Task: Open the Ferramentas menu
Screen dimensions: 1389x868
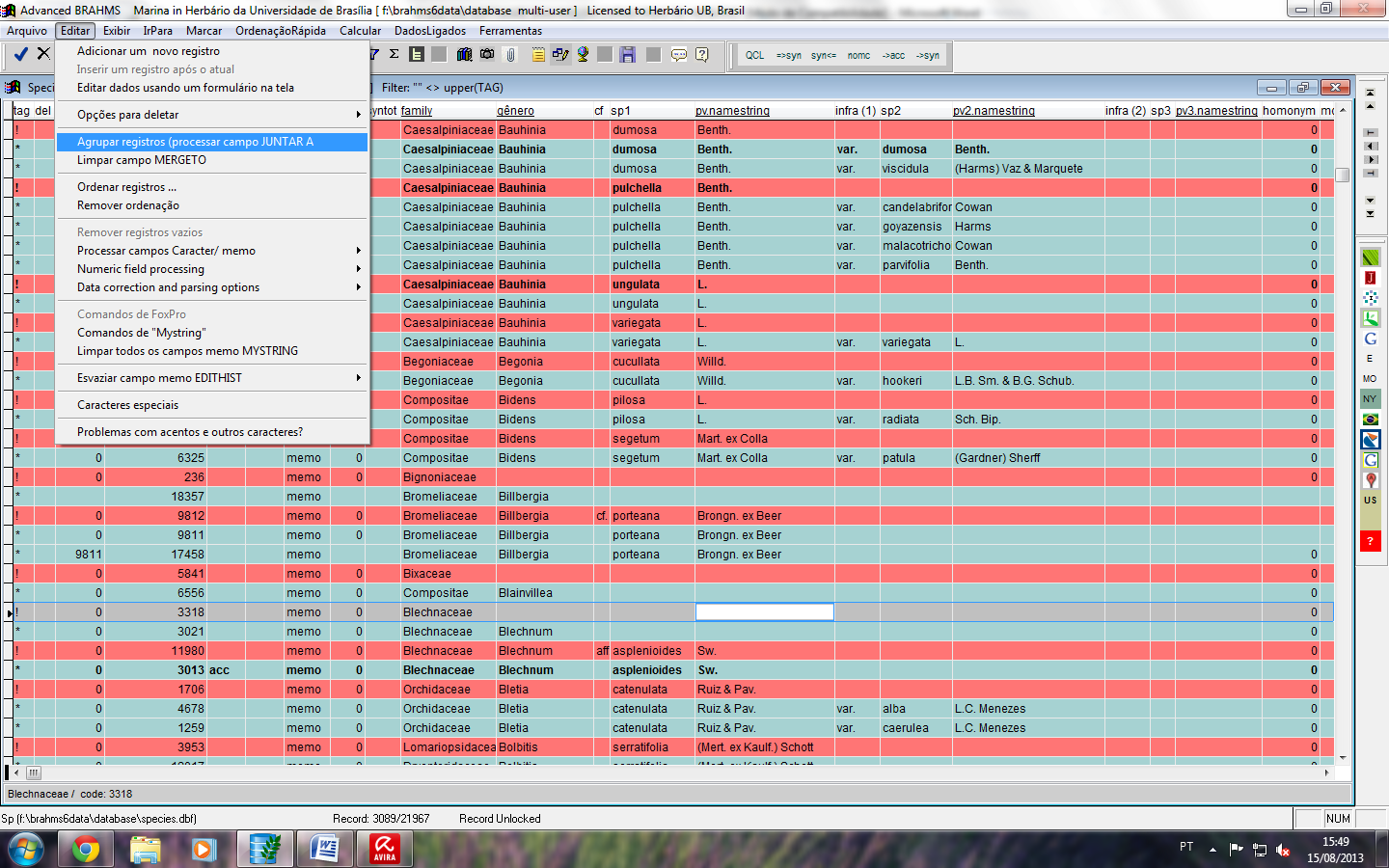Action: pyautogui.click(x=511, y=31)
